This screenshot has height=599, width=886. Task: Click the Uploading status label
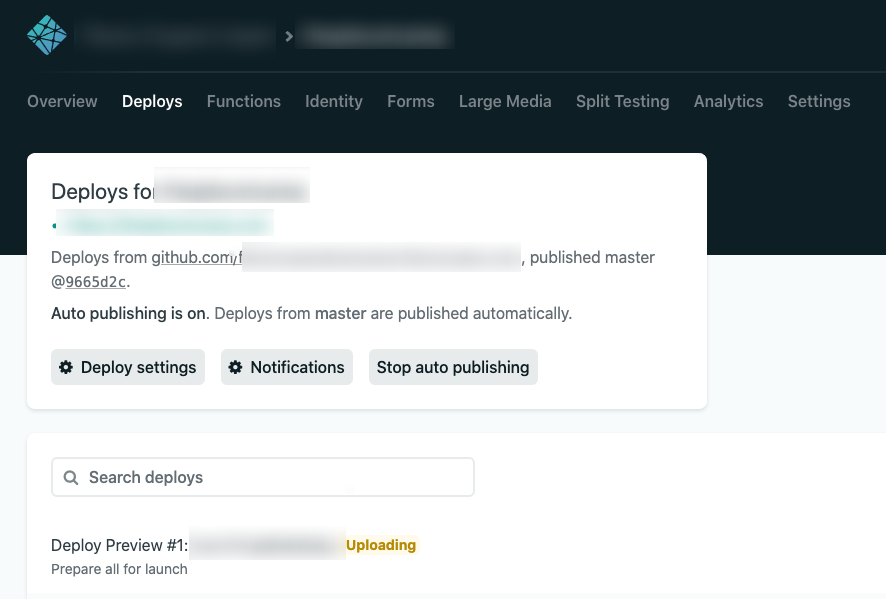[x=381, y=545]
